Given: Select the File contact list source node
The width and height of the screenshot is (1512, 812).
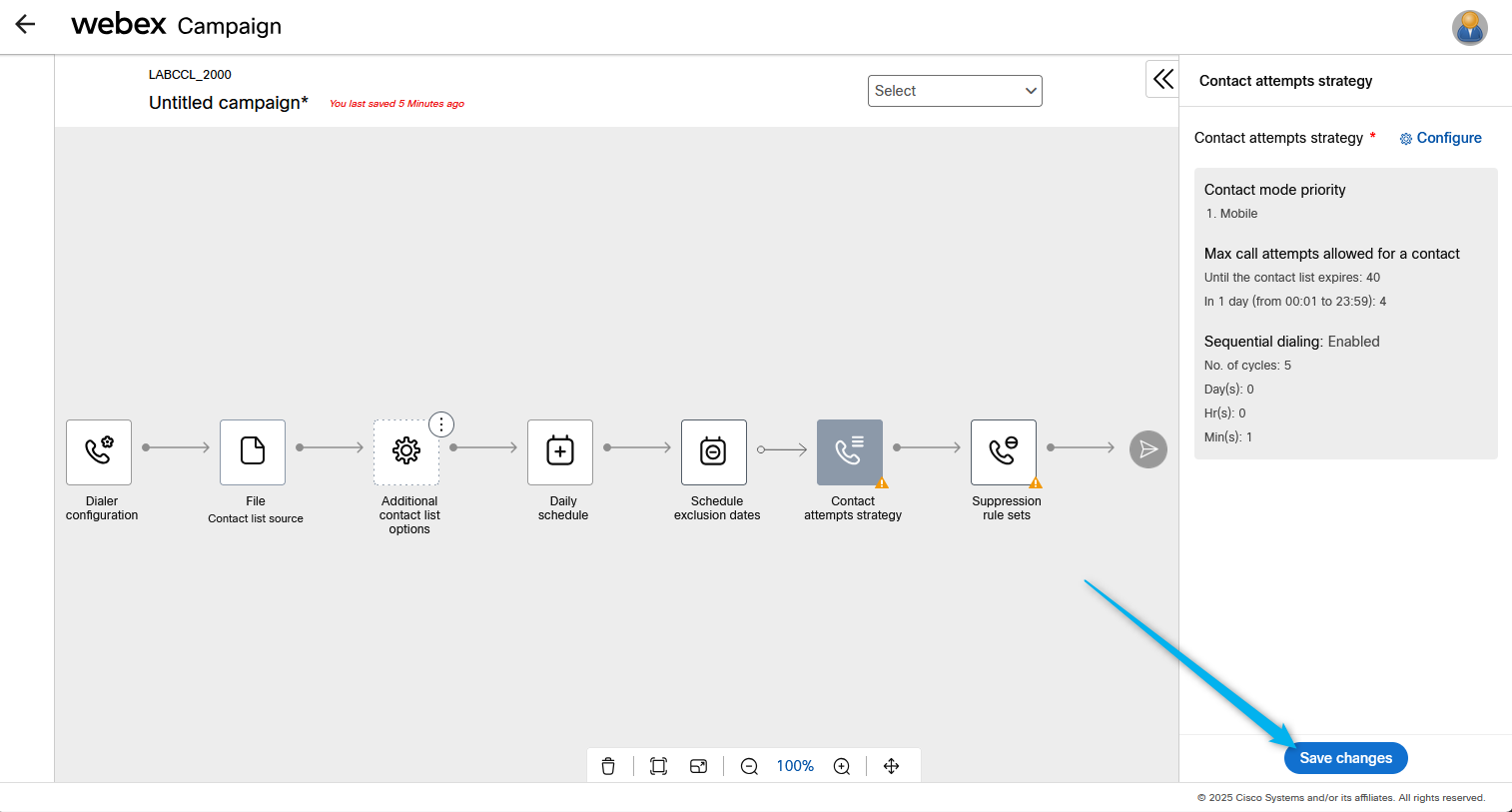Looking at the screenshot, I should coord(253,452).
